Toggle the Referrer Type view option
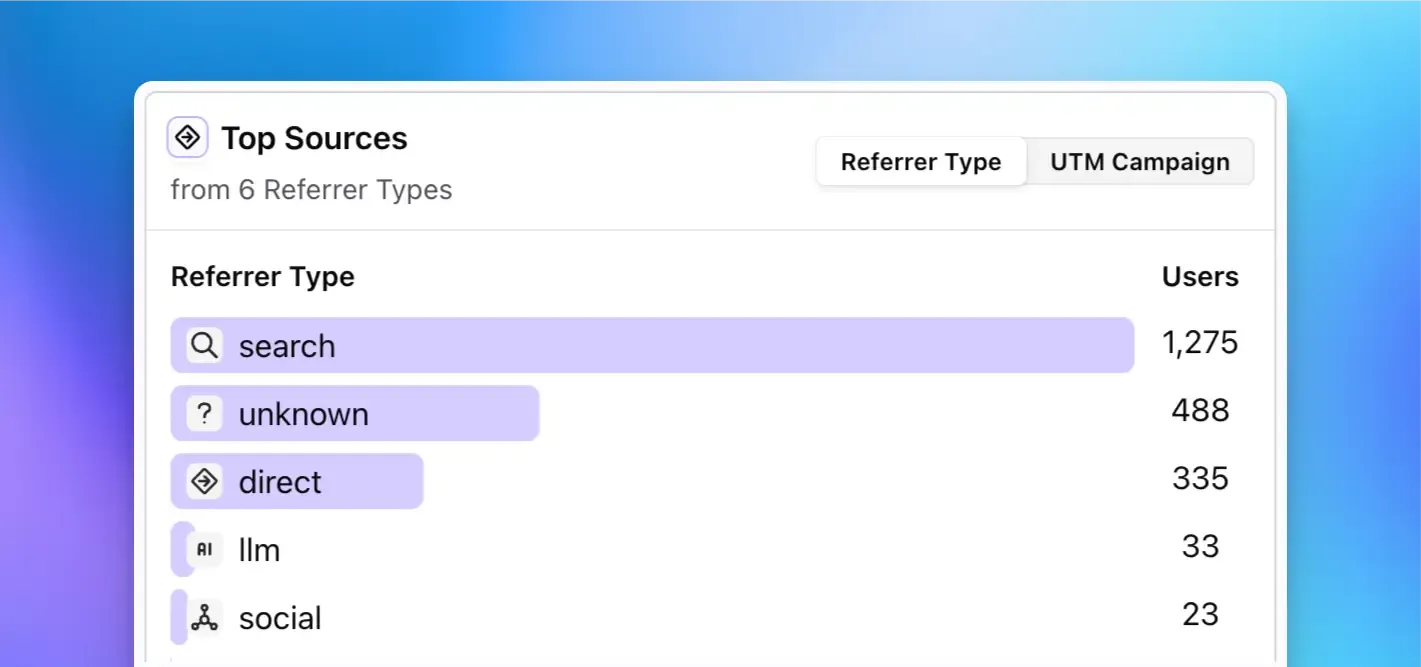The height and width of the screenshot is (667, 1421). pyautogui.click(x=920, y=161)
